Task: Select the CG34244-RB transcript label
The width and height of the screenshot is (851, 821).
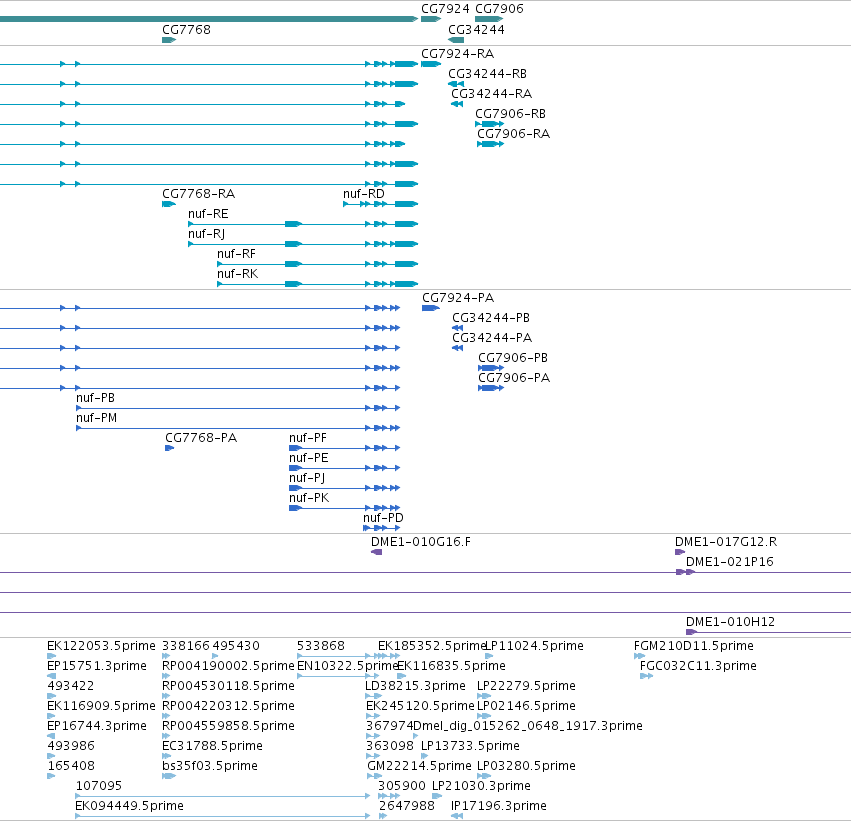Action: point(487,74)
